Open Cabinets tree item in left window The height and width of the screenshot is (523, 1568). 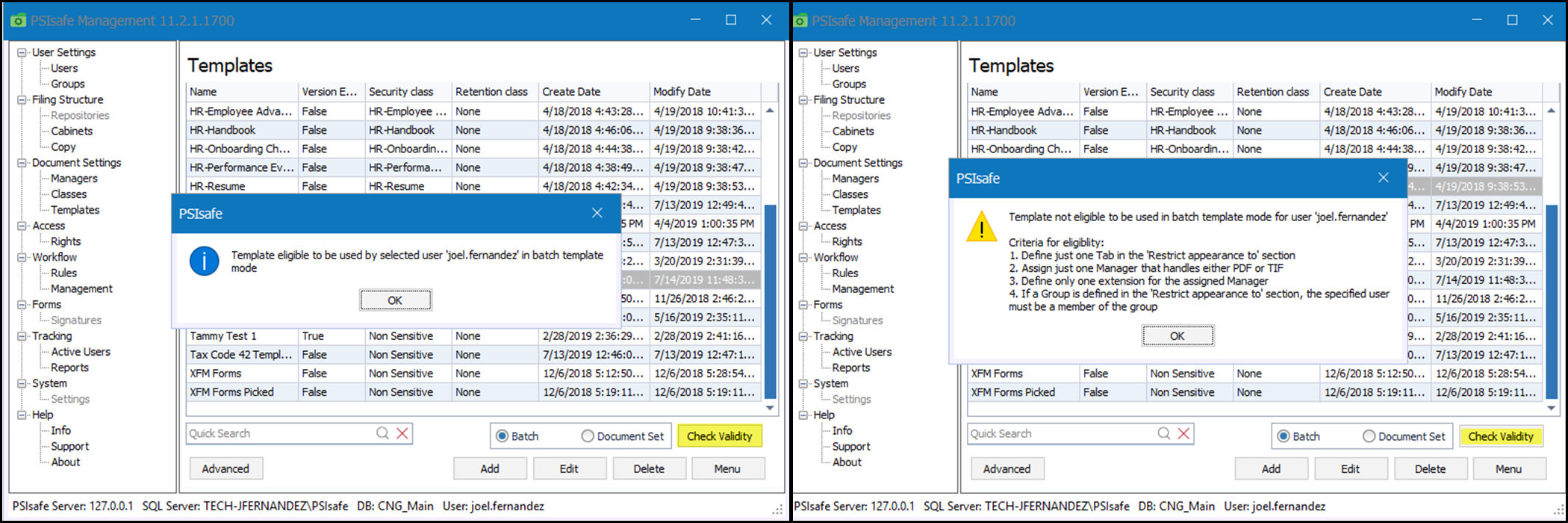point(72,131)
